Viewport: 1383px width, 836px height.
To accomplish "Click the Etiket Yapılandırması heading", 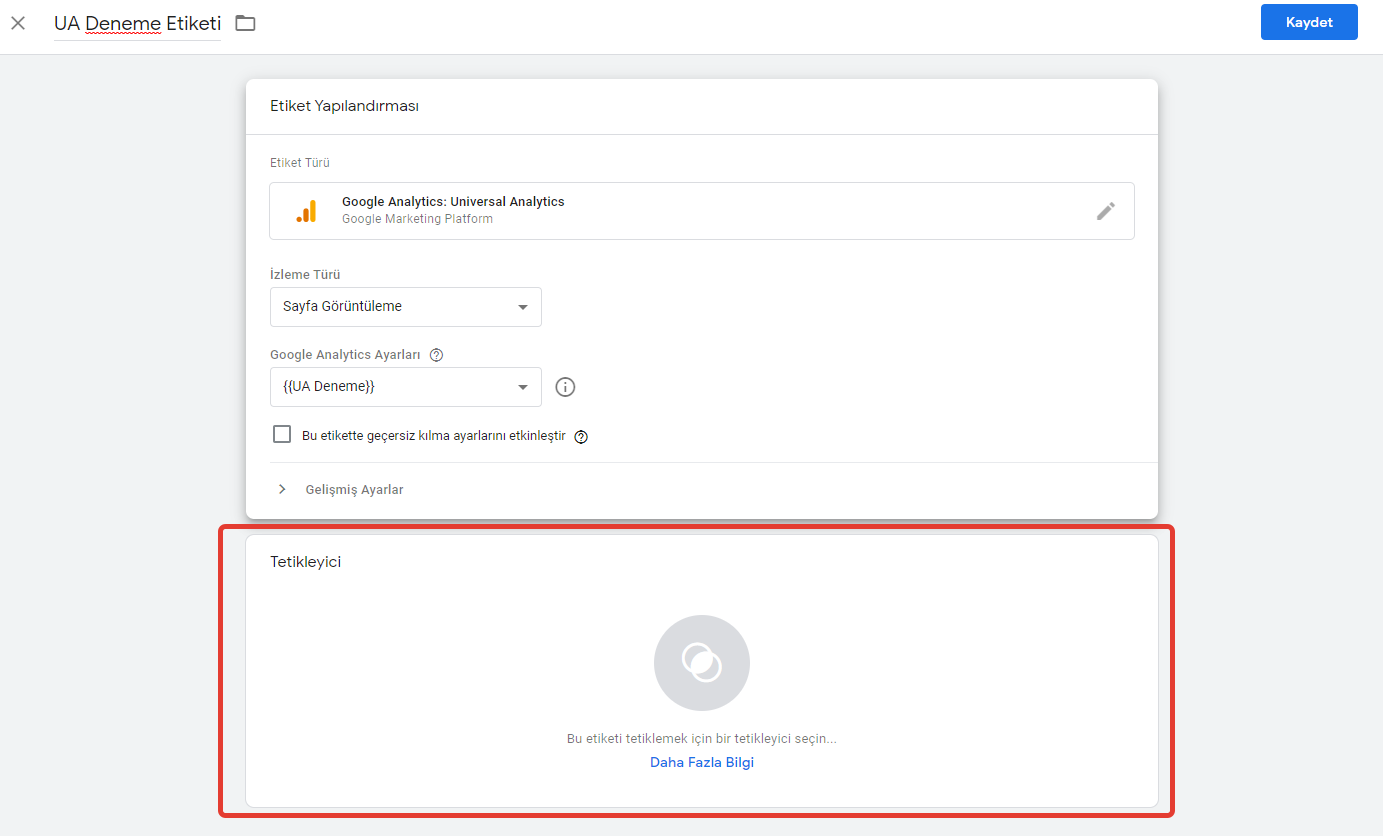I will pos(344,106).
